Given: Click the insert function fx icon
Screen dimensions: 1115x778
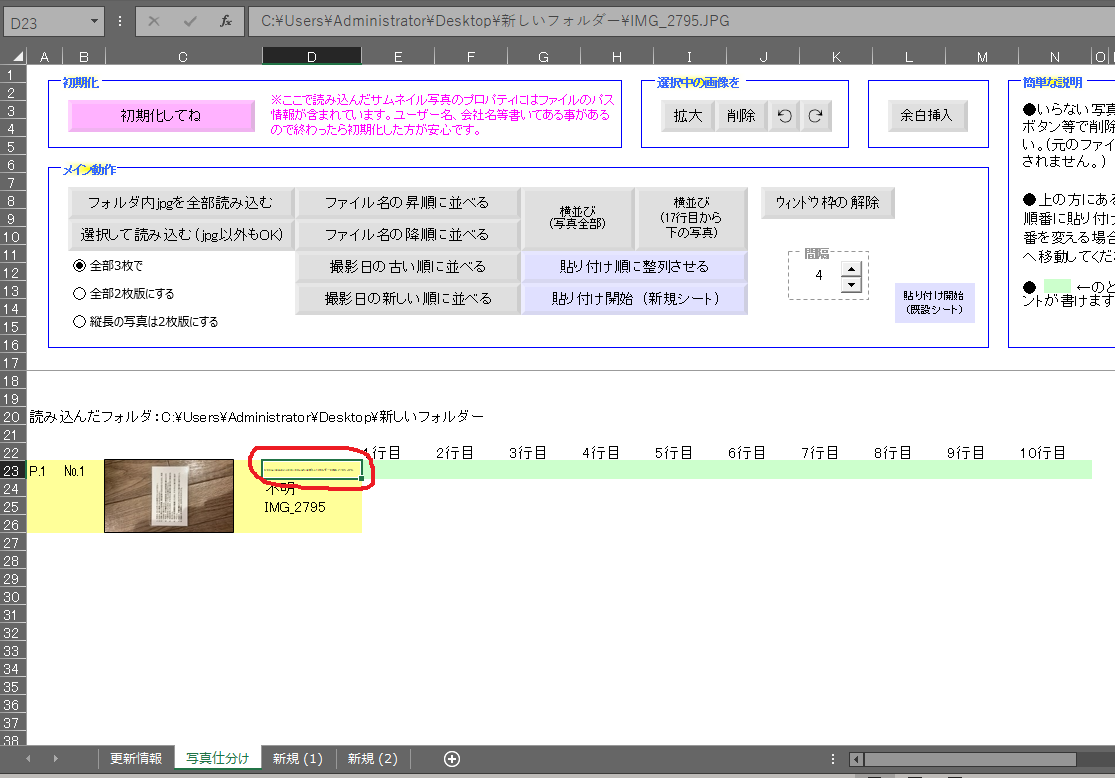Looking at the screenshot, I should click(226, 21).
